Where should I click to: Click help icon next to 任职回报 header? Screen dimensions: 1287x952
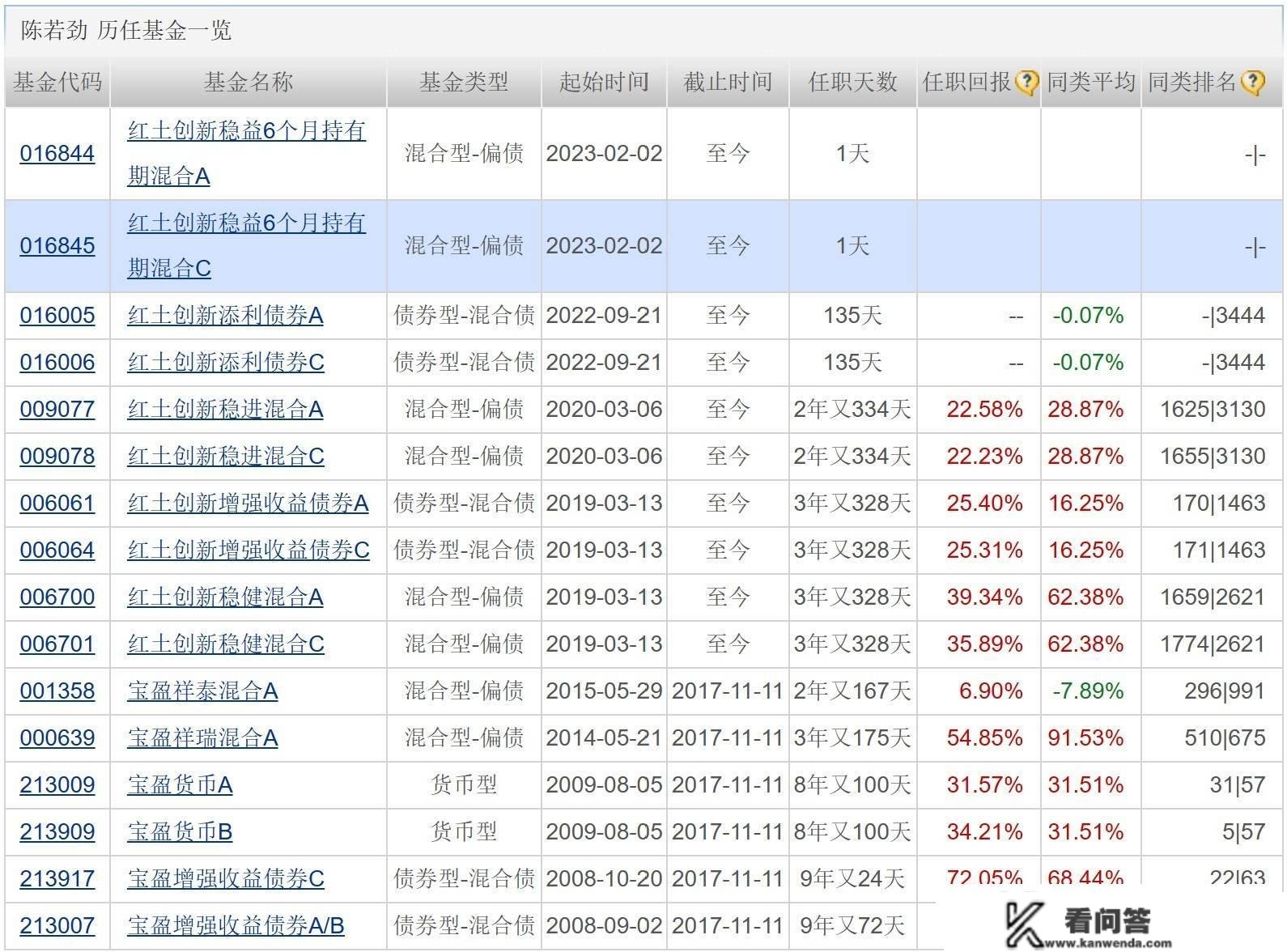1026,82
